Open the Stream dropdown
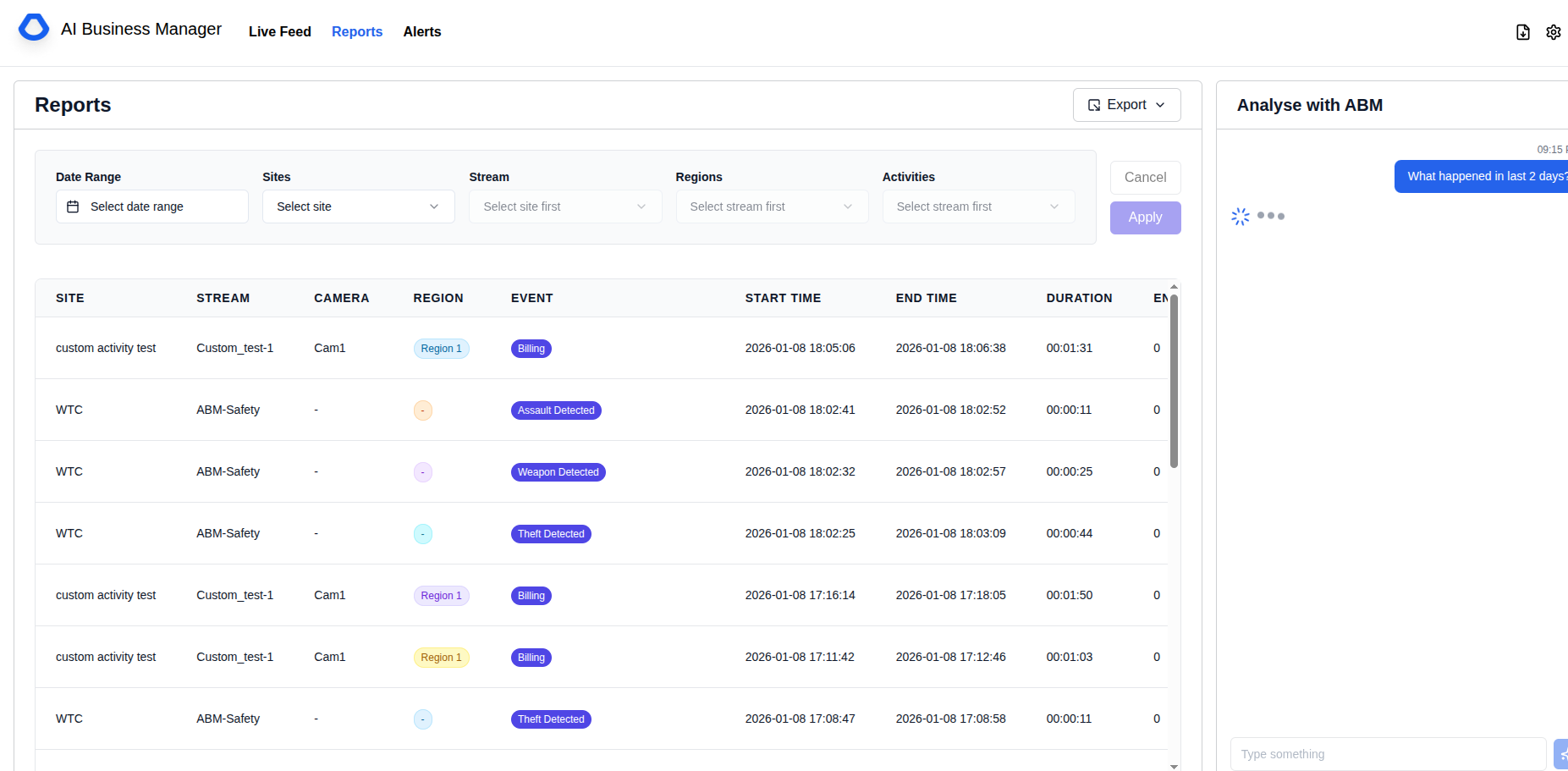The height and width of the screenshot is (771, 1568). [x=564, y=206]
